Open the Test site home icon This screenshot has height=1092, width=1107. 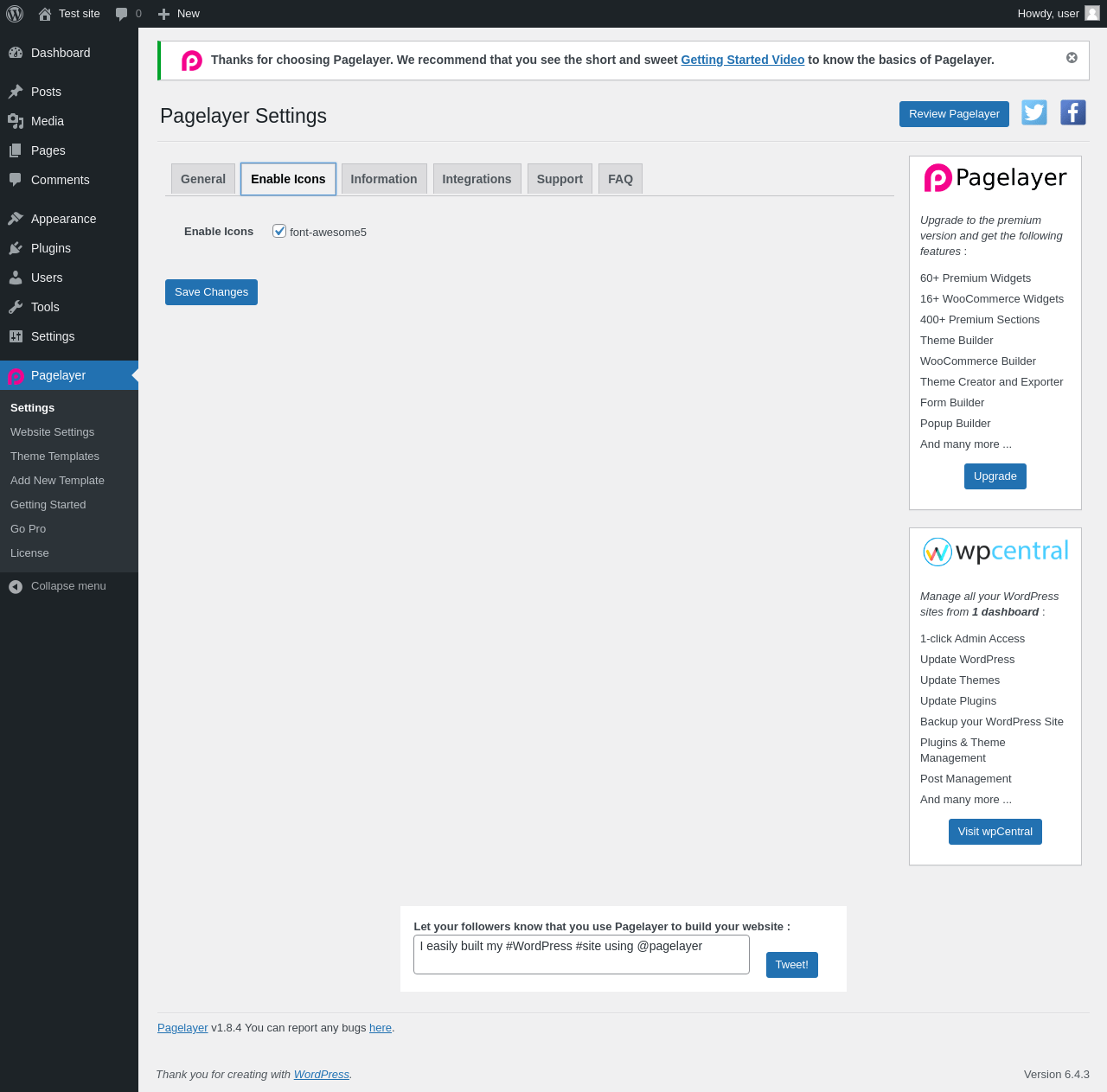(x=45, y=14)
